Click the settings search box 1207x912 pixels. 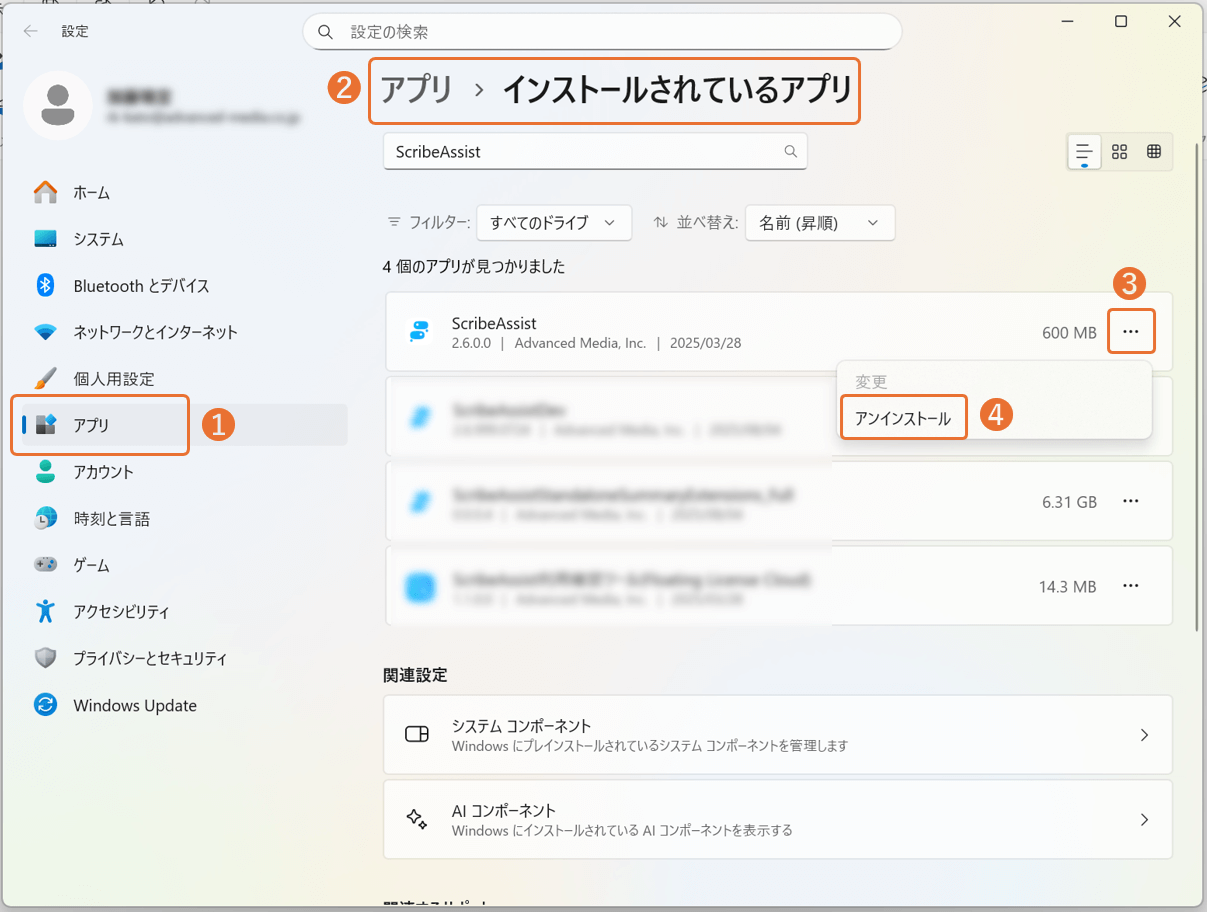tap(602, 32)
